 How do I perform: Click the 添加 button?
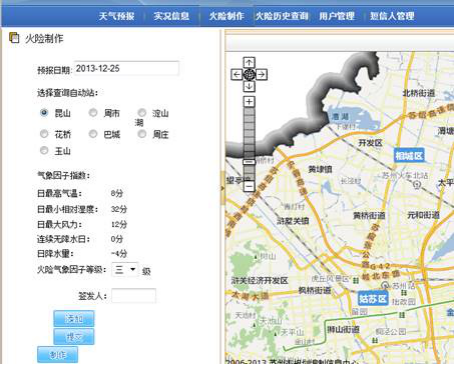(74, 319)
